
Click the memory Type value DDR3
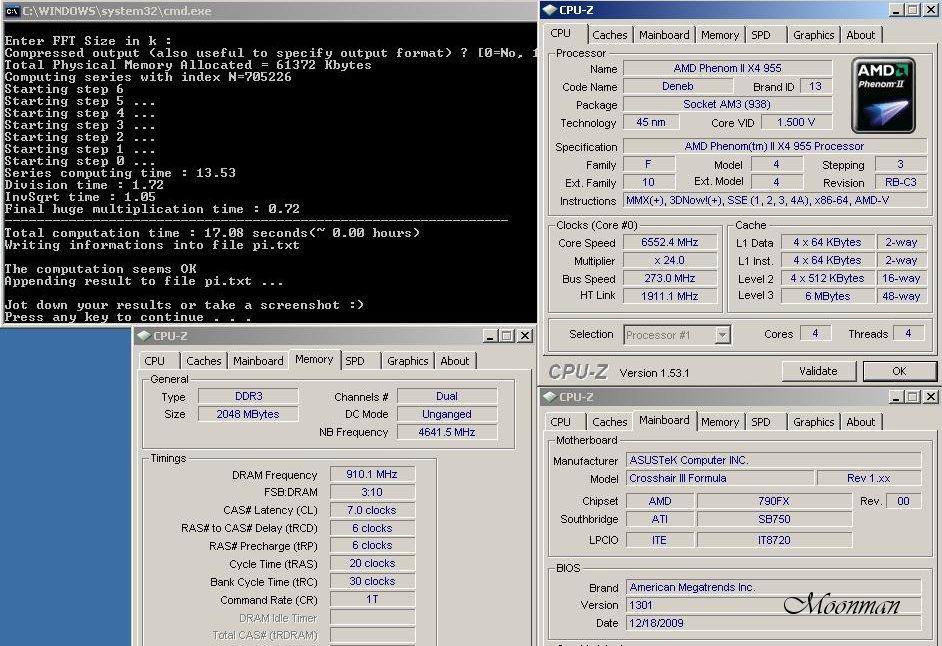(248, 396)
